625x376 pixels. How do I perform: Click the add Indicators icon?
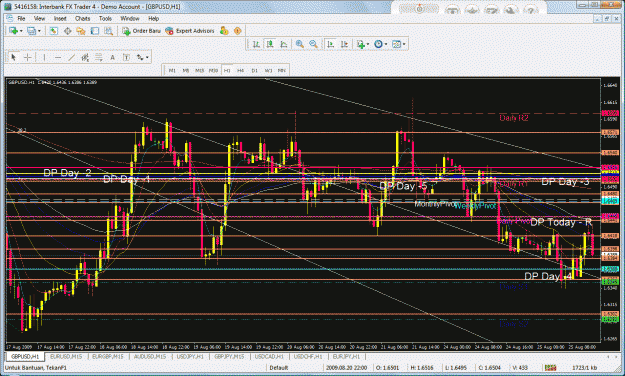tap(360, 44)
